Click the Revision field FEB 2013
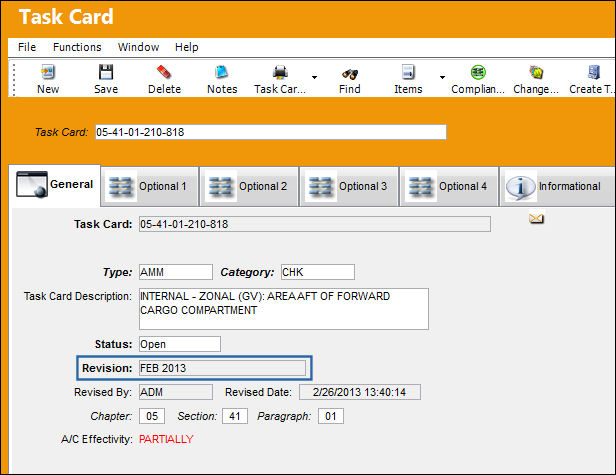616x475 pixels. click(x=222, y=368)
